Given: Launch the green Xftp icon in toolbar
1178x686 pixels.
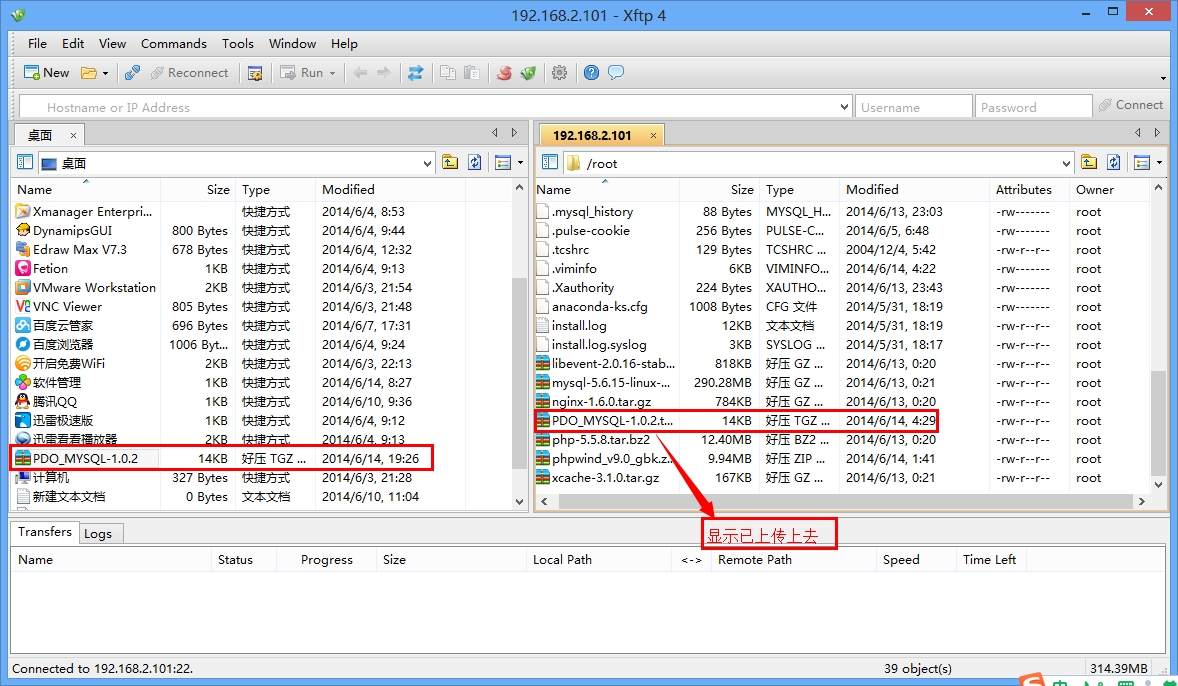Looking at the screenshot, I should [528, 73].
